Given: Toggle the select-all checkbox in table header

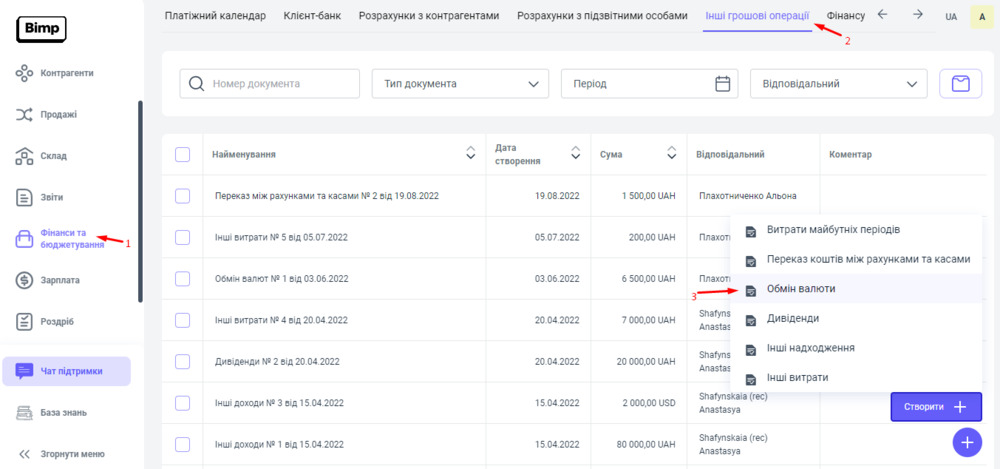Looking at the screenshot, I should [x=182, y=154].
